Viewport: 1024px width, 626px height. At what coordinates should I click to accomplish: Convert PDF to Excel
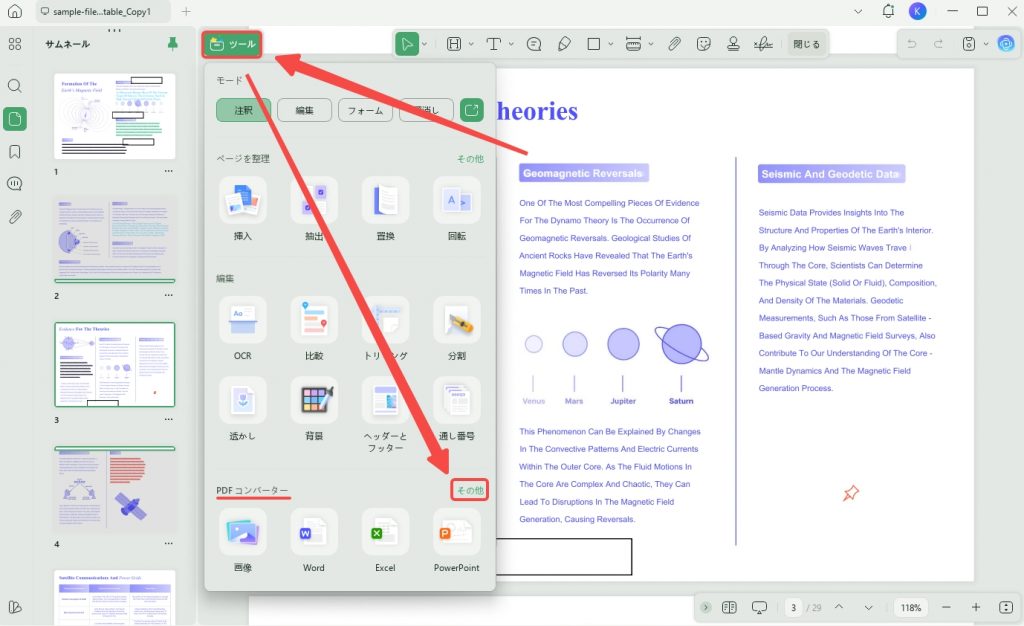[x=385, y=541]
